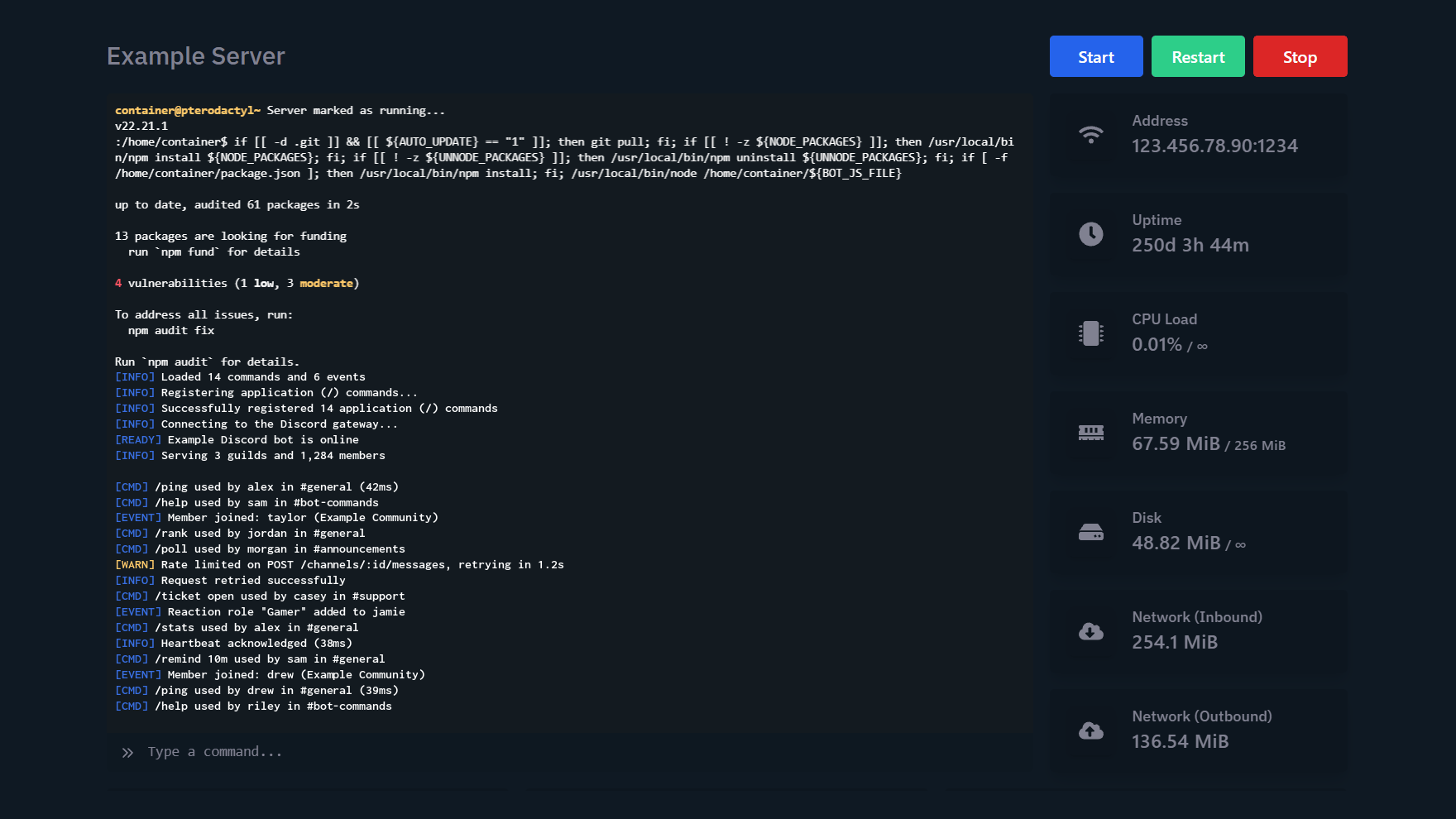Click the memory value 67.59 MiB
1456x819 pixels.
1176,443
